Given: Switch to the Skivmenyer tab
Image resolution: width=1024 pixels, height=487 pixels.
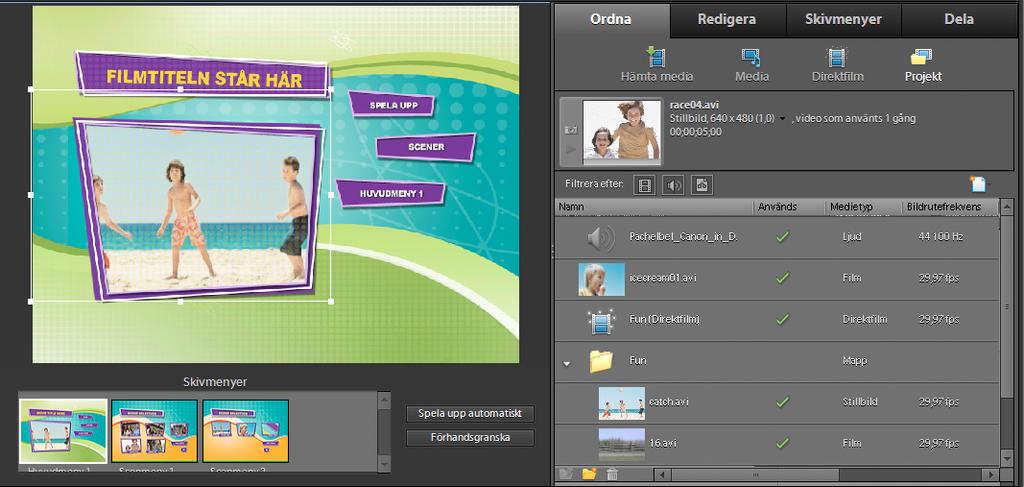Looking at the screenshot, I should (843, 19).
